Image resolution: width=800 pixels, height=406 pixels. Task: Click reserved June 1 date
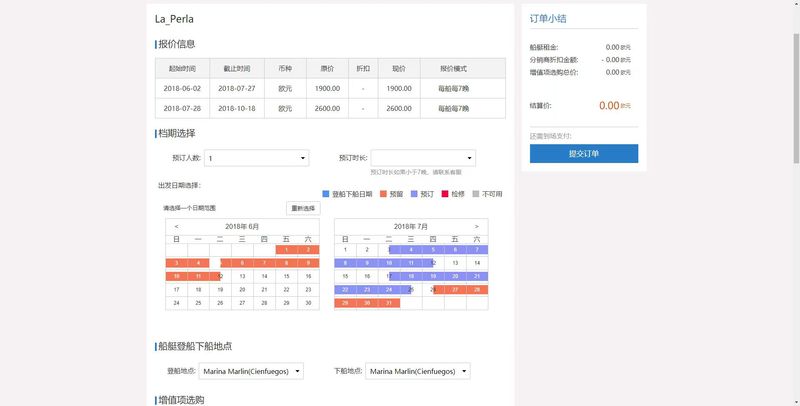coord(286,250)
